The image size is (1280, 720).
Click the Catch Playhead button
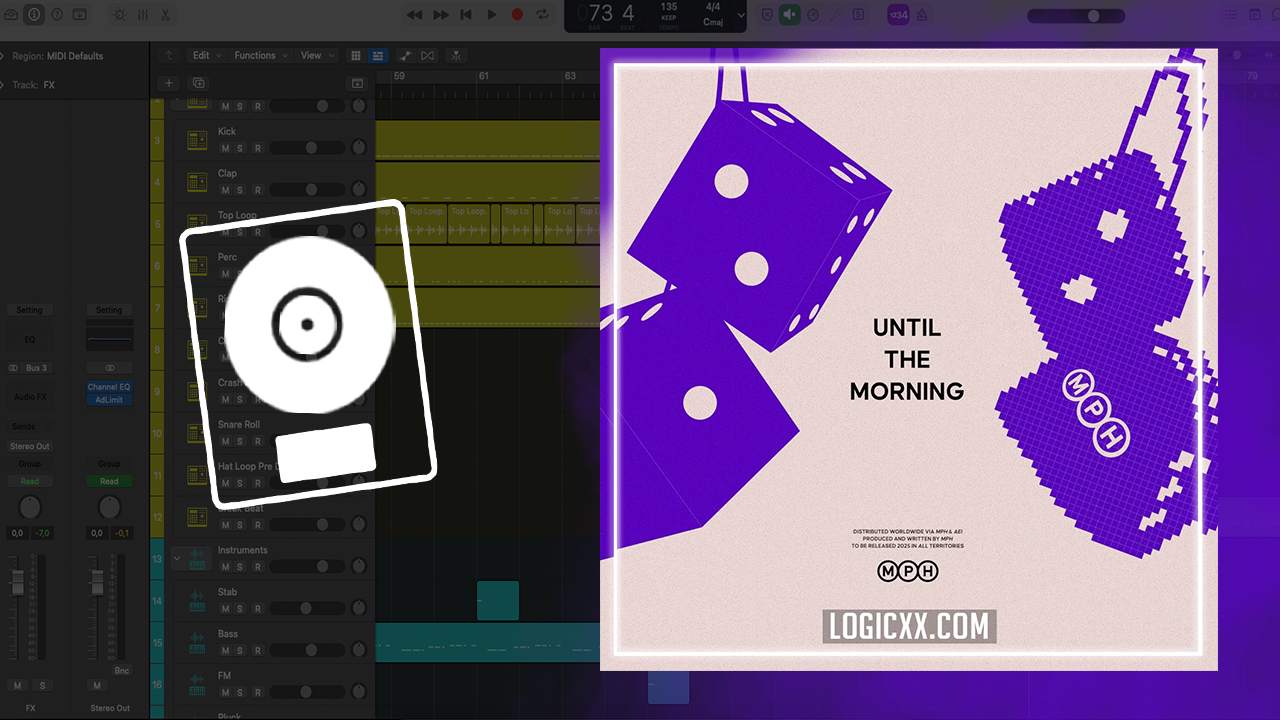(x=456, y=56)
